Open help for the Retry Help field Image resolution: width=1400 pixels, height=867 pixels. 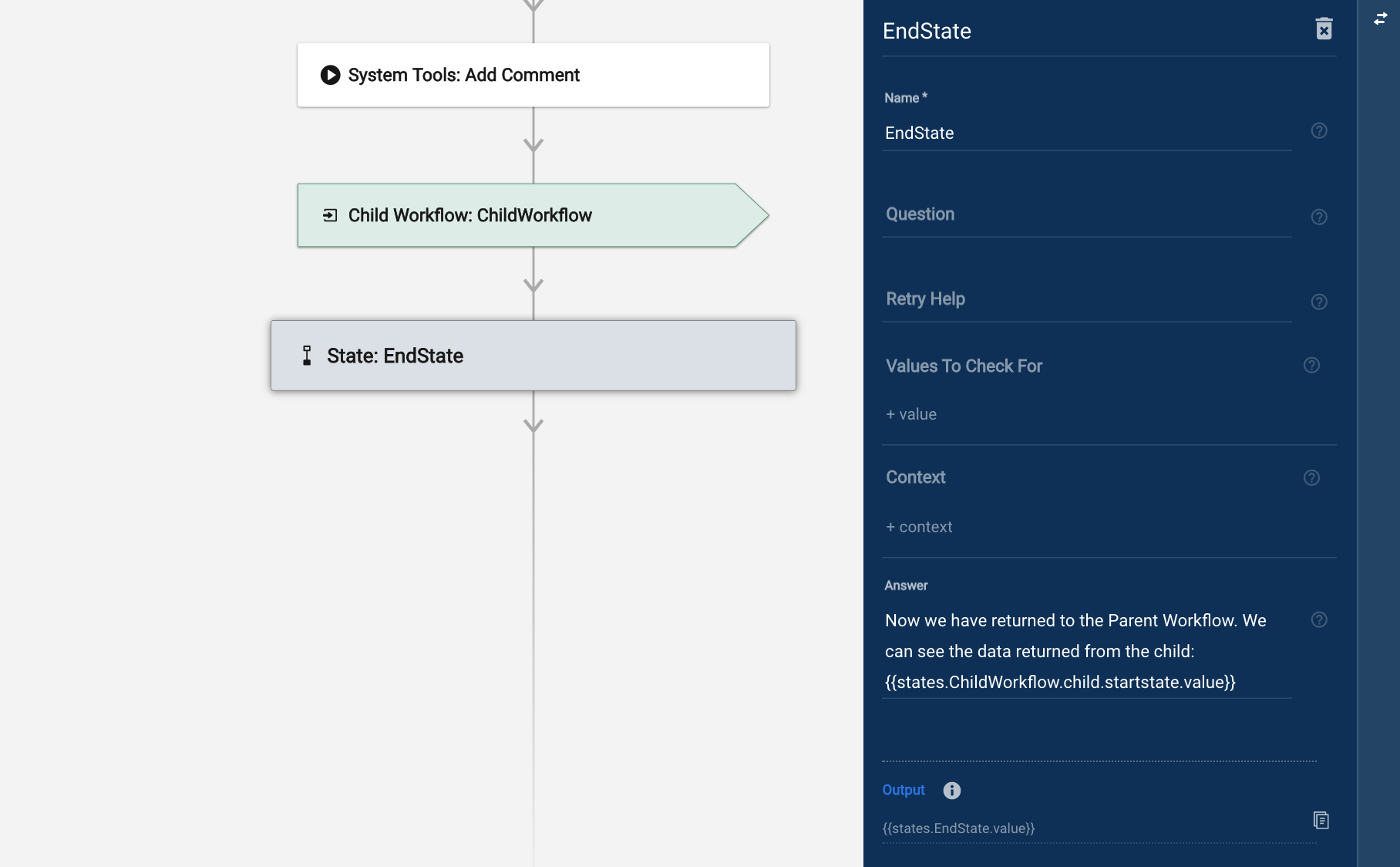click(1319, 302)
